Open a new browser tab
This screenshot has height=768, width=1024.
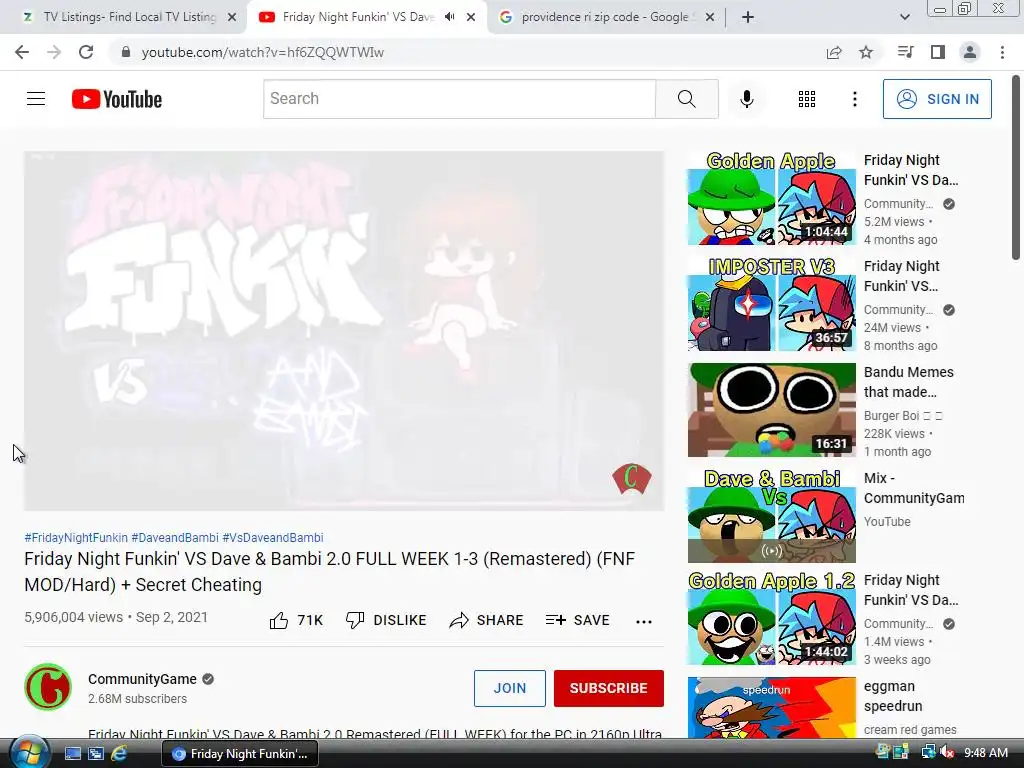pyautogui.click(x=748, y=17)
